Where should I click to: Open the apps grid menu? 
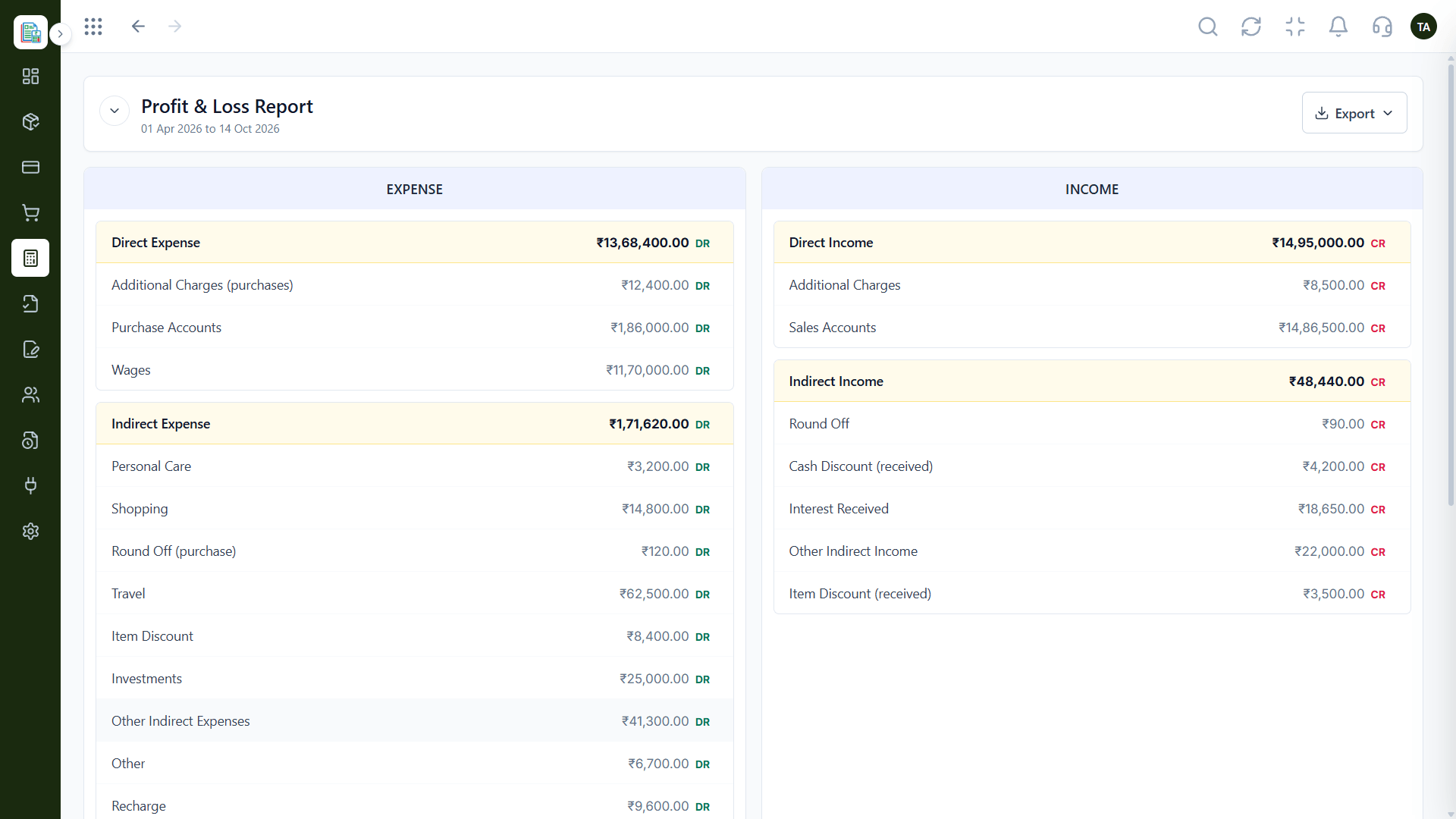coord(93,27)
